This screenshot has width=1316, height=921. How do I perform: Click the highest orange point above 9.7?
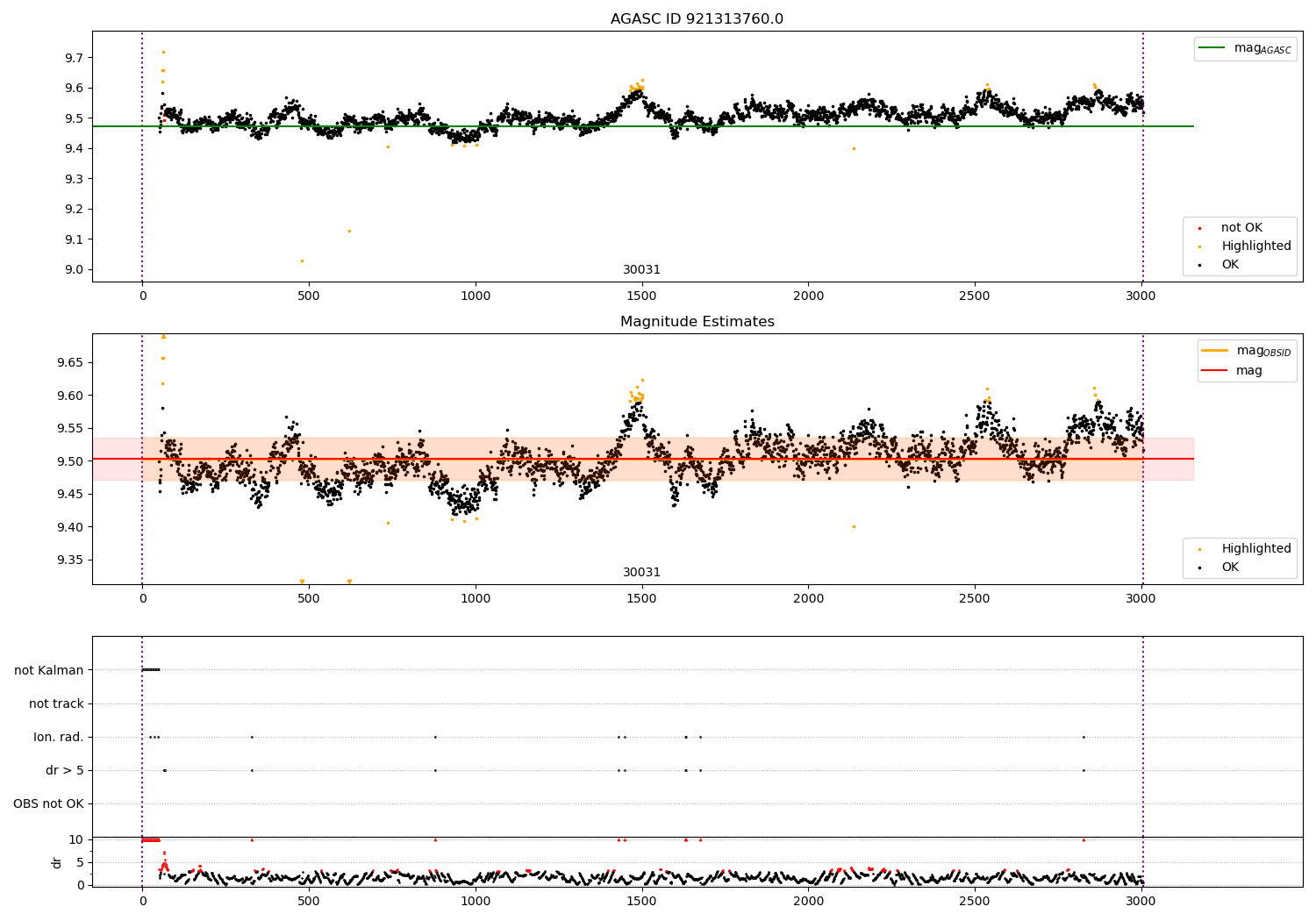[x=163, y=52]
